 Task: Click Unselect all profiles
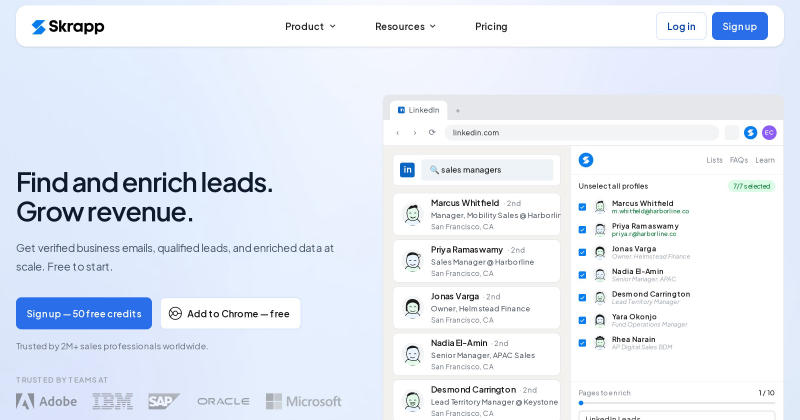613,186
